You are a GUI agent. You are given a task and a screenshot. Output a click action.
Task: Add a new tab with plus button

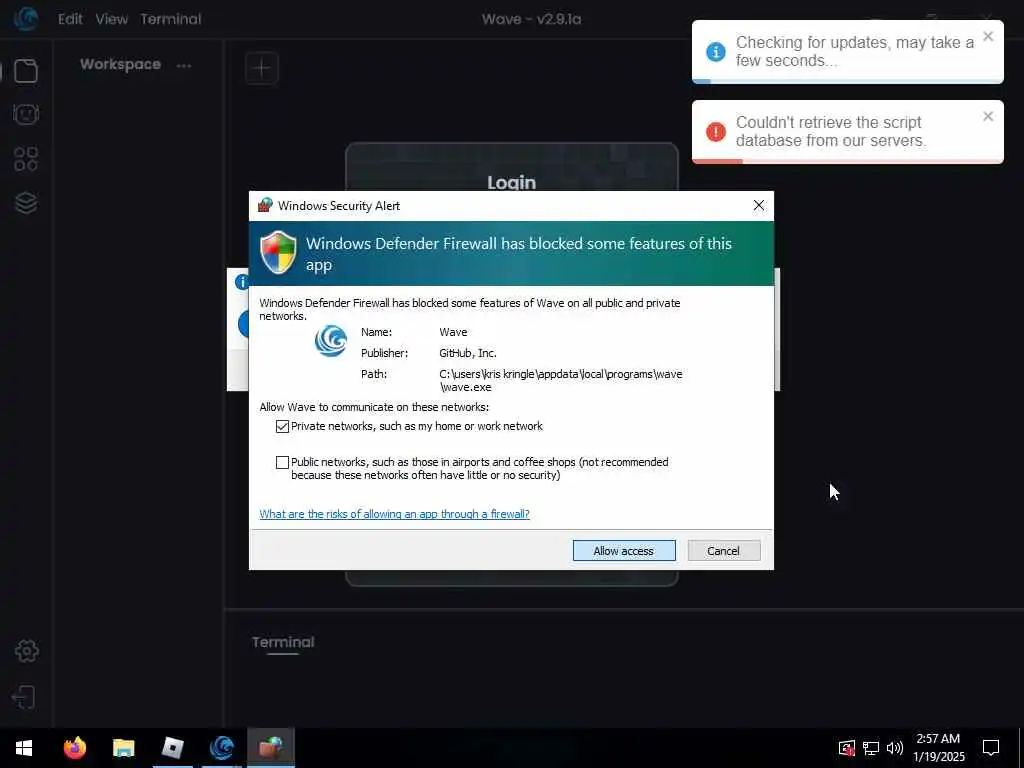(262, 68)
